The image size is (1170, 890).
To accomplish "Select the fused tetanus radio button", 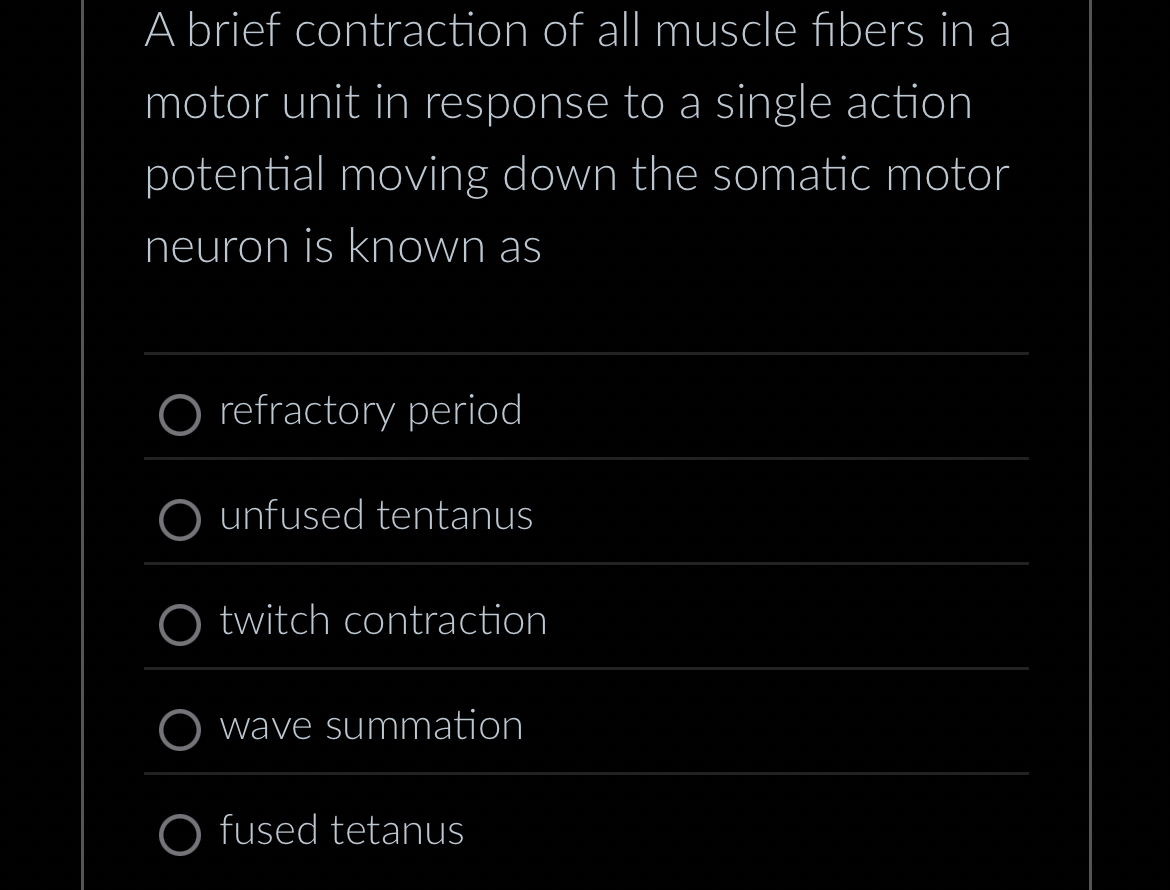I will pos(180,835).
